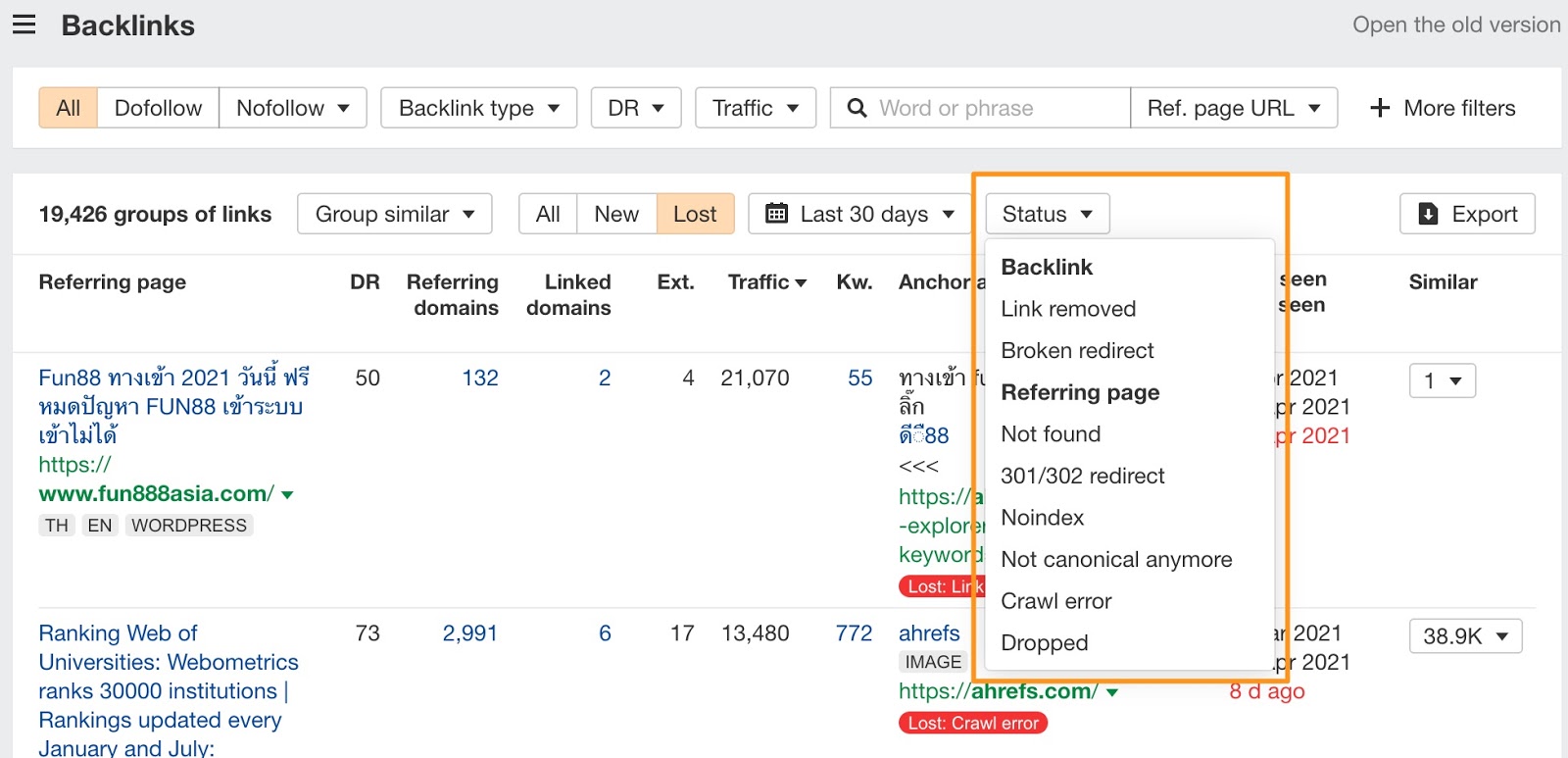Viewport: 1568px width, 758px height.
Task: Choose Not canonical anymore status option
Action: 1116,559
